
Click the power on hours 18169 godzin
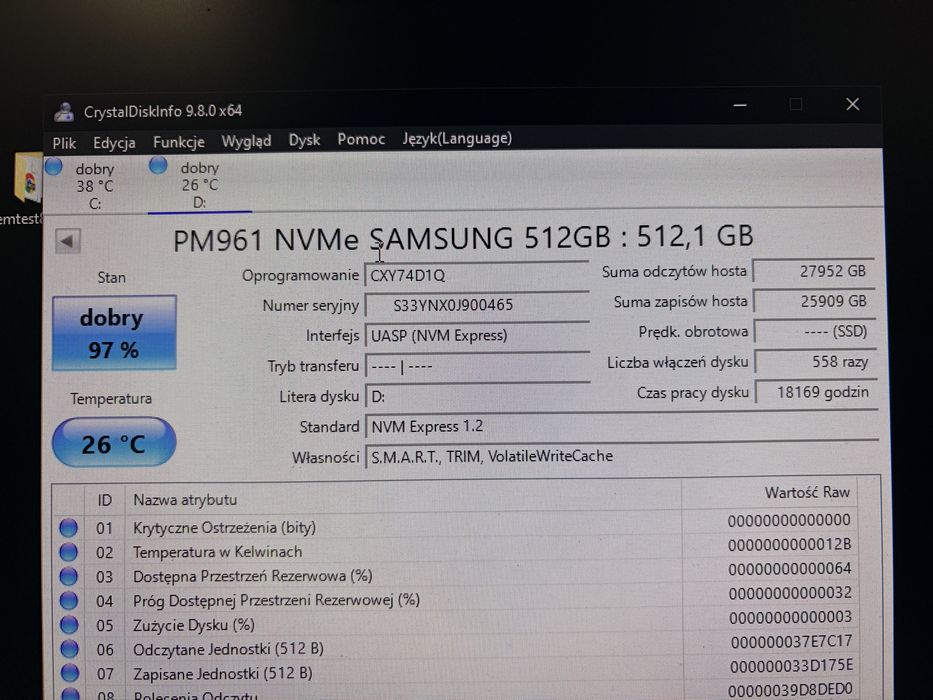click(816, 392)
